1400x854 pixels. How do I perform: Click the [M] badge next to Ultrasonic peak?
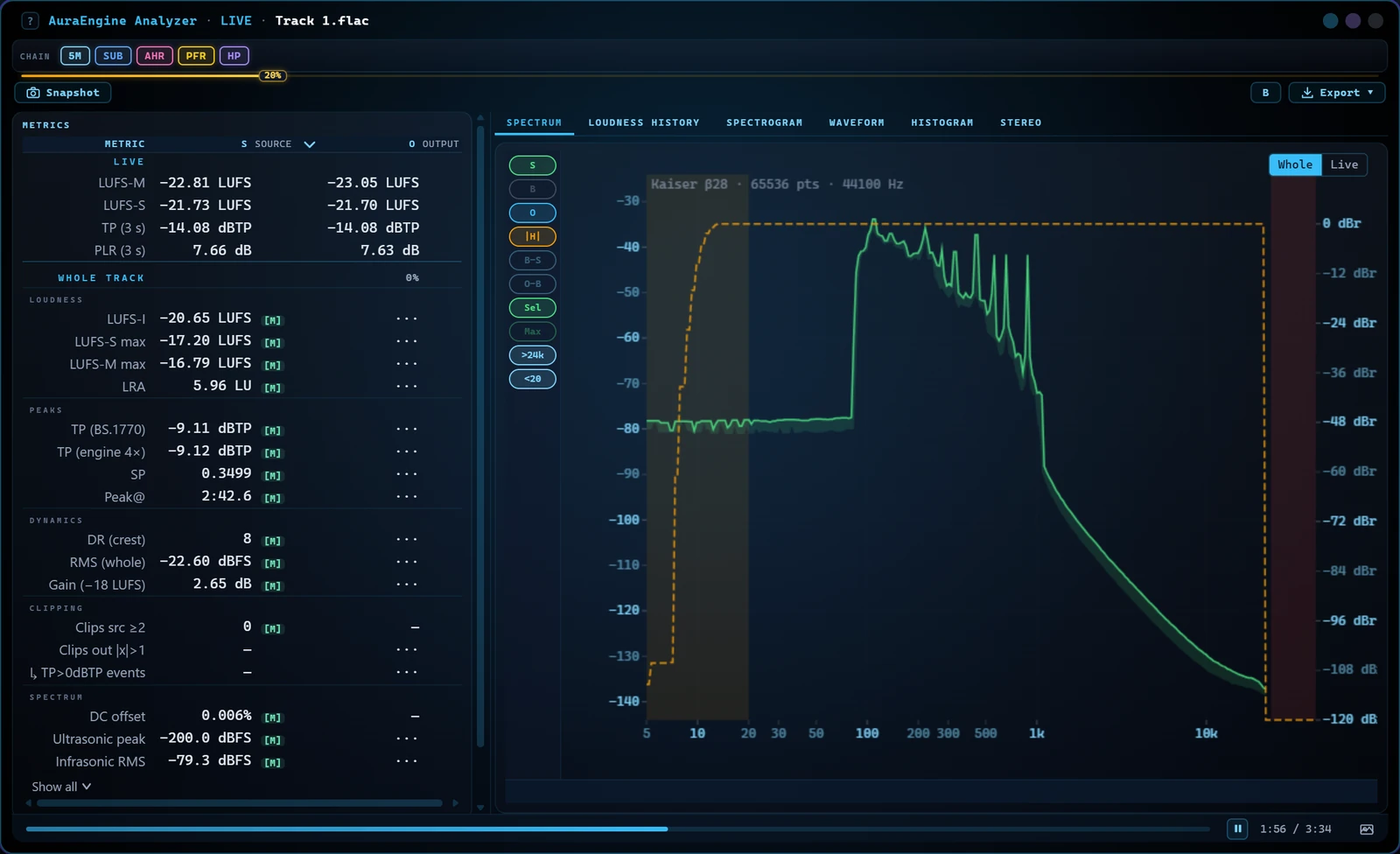(273, 740)
